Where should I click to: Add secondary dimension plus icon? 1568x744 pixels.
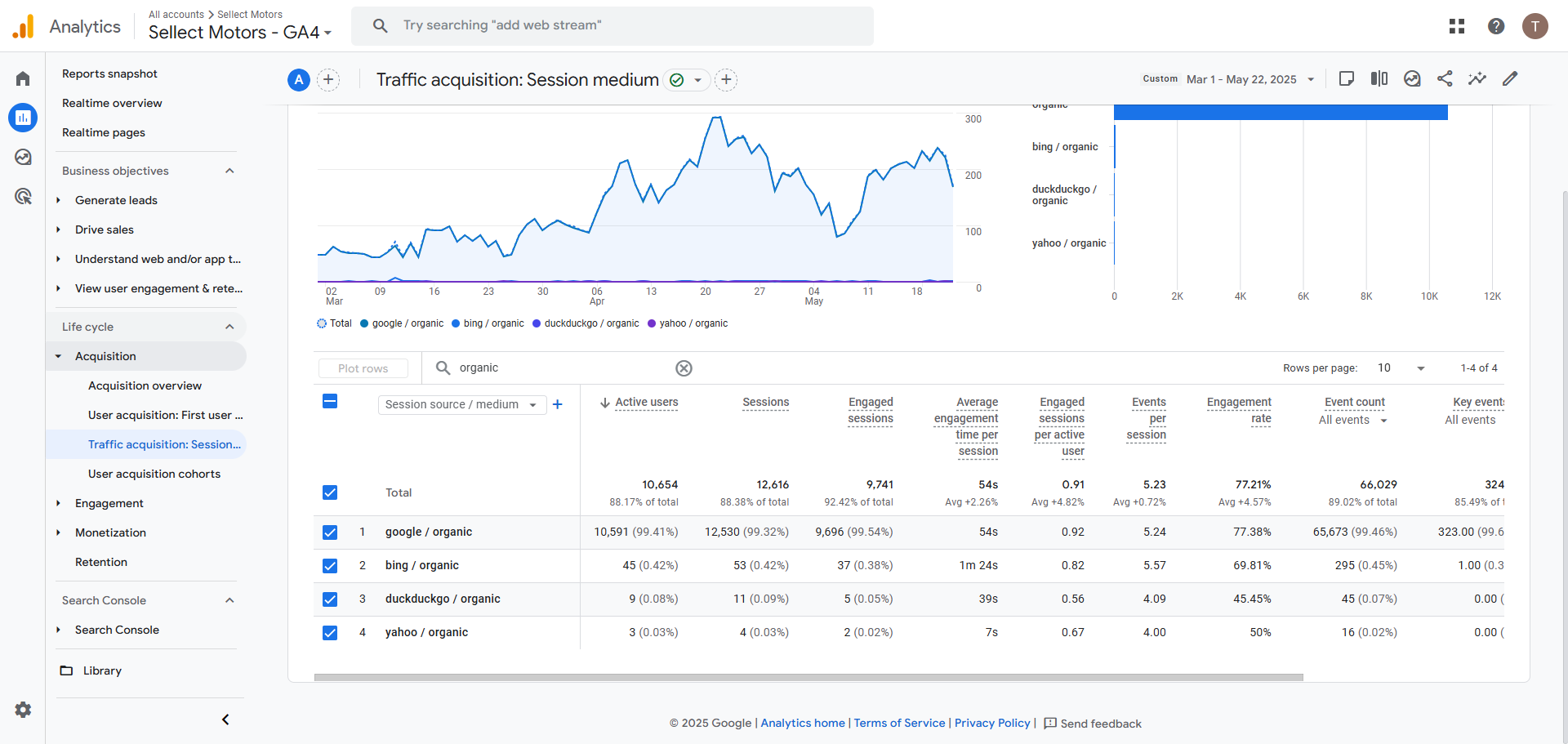[558, 404]
